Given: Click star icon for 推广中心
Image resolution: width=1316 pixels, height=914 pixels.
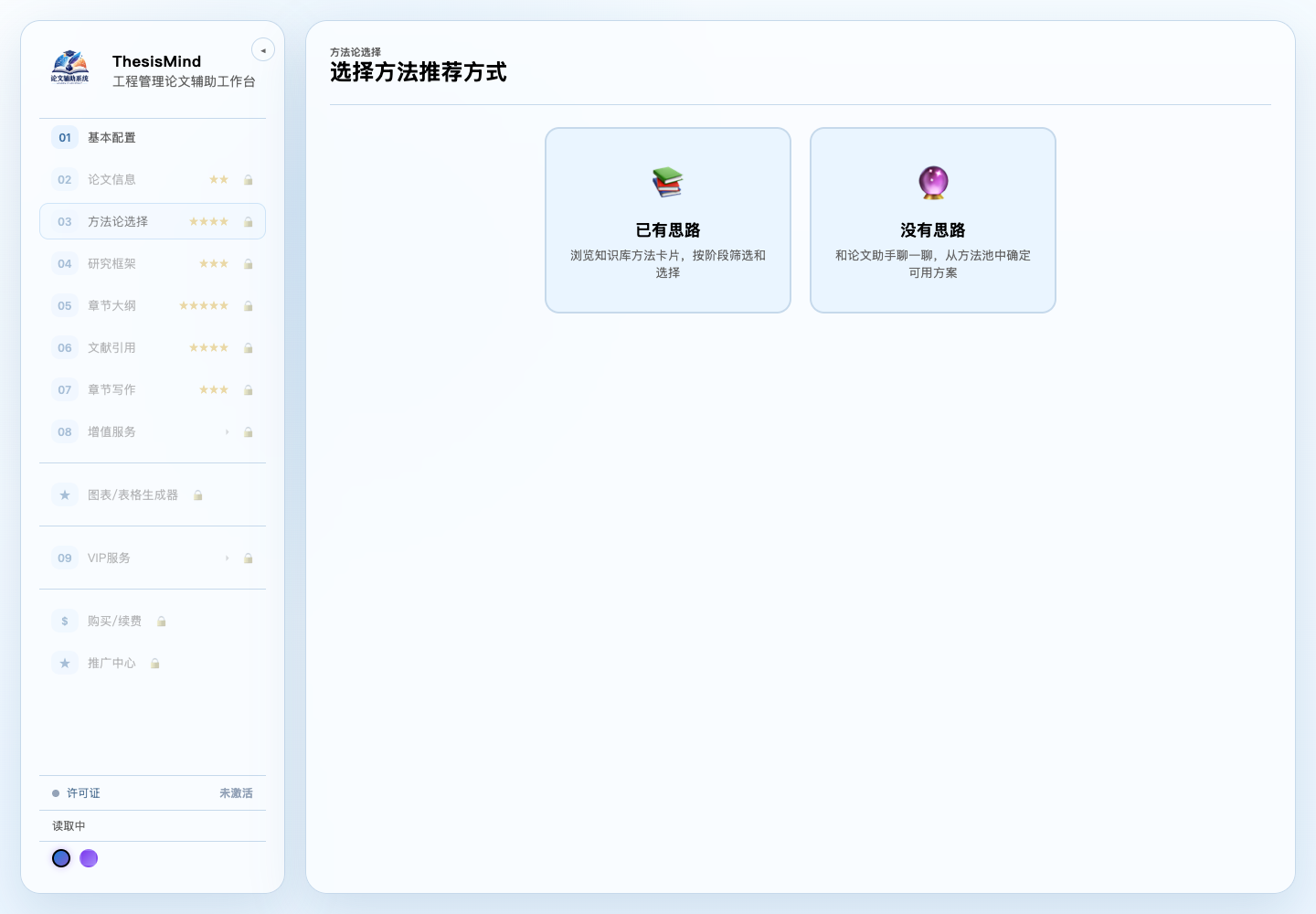Looking at the screenshot, I should pos(64,663).
